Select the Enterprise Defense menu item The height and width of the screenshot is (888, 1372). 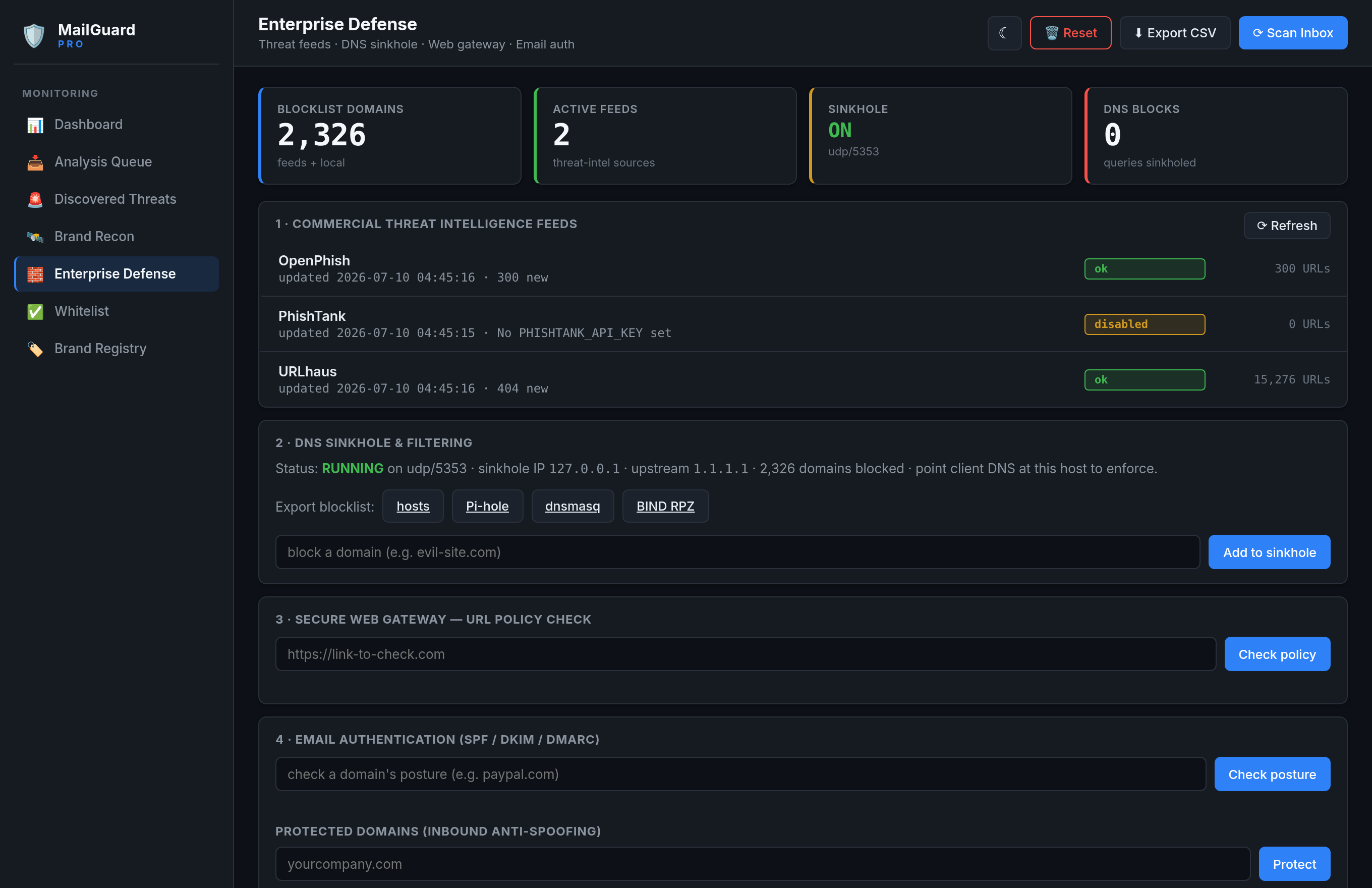click(x=117, y=274)
